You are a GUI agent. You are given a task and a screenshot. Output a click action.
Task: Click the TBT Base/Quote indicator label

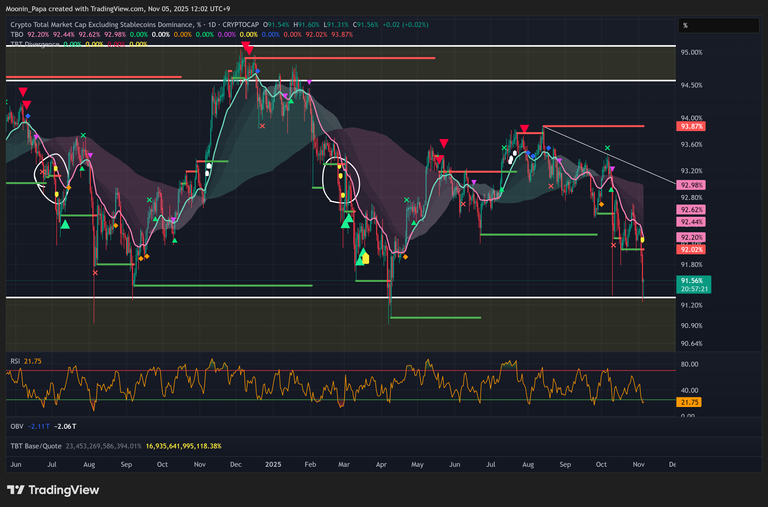[35, 446]
